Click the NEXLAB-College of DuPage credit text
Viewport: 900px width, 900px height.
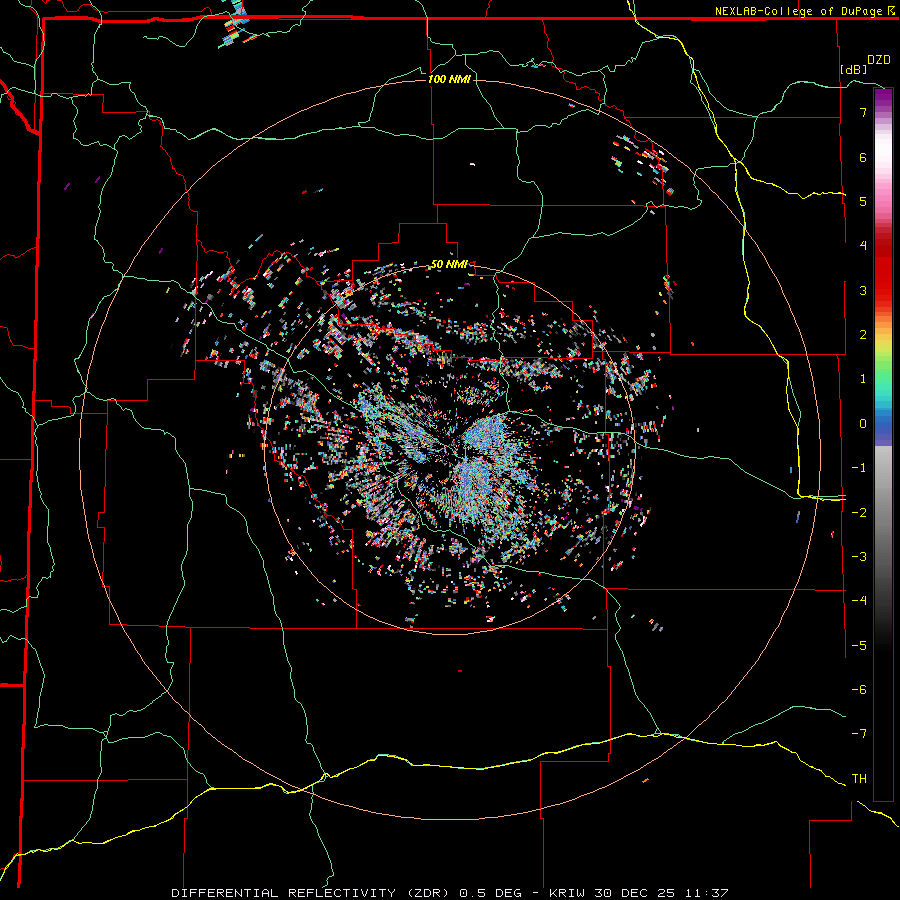800,11
